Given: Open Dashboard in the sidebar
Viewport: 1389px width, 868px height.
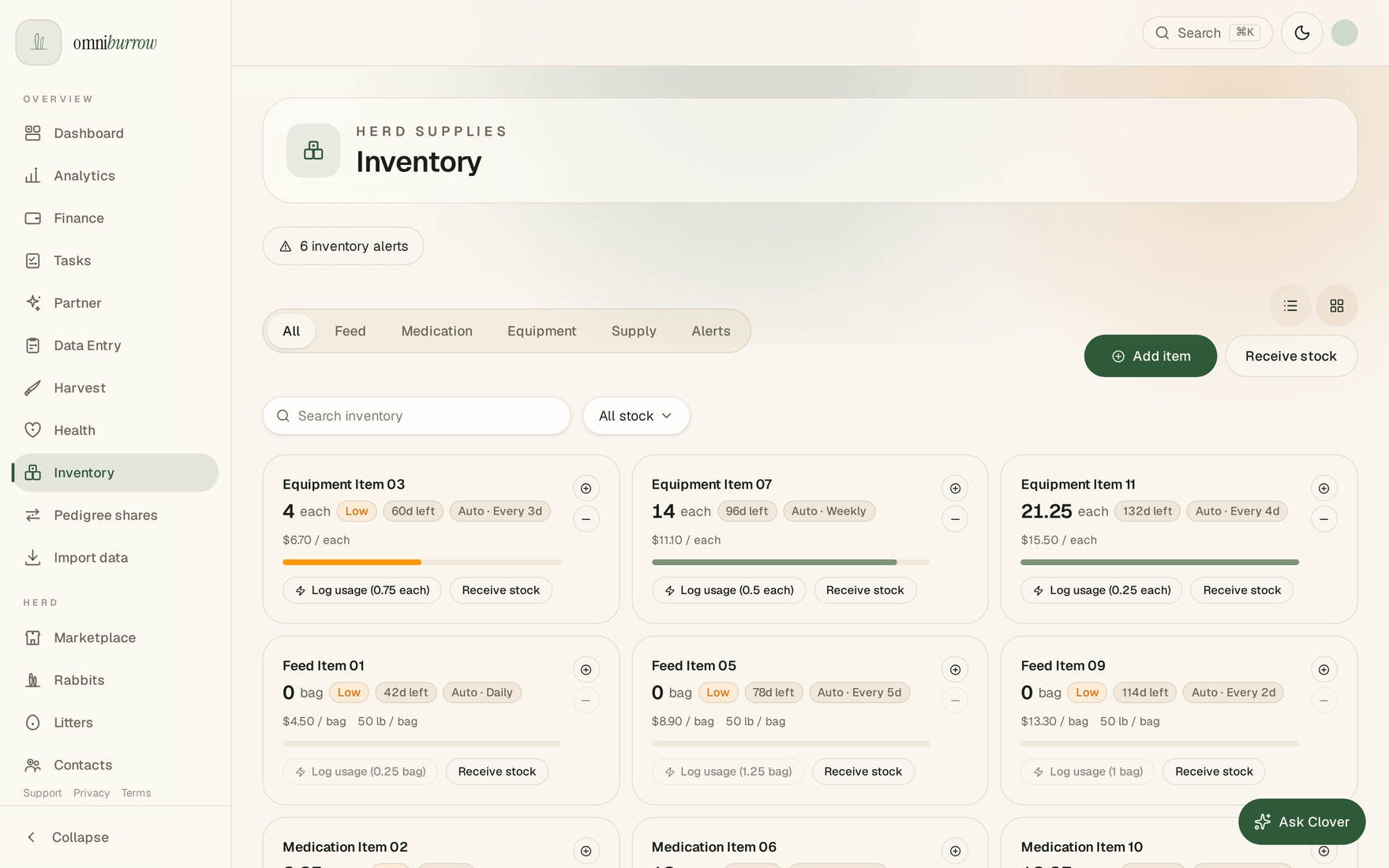Looking at the screenshot, I should click(115, 133).
